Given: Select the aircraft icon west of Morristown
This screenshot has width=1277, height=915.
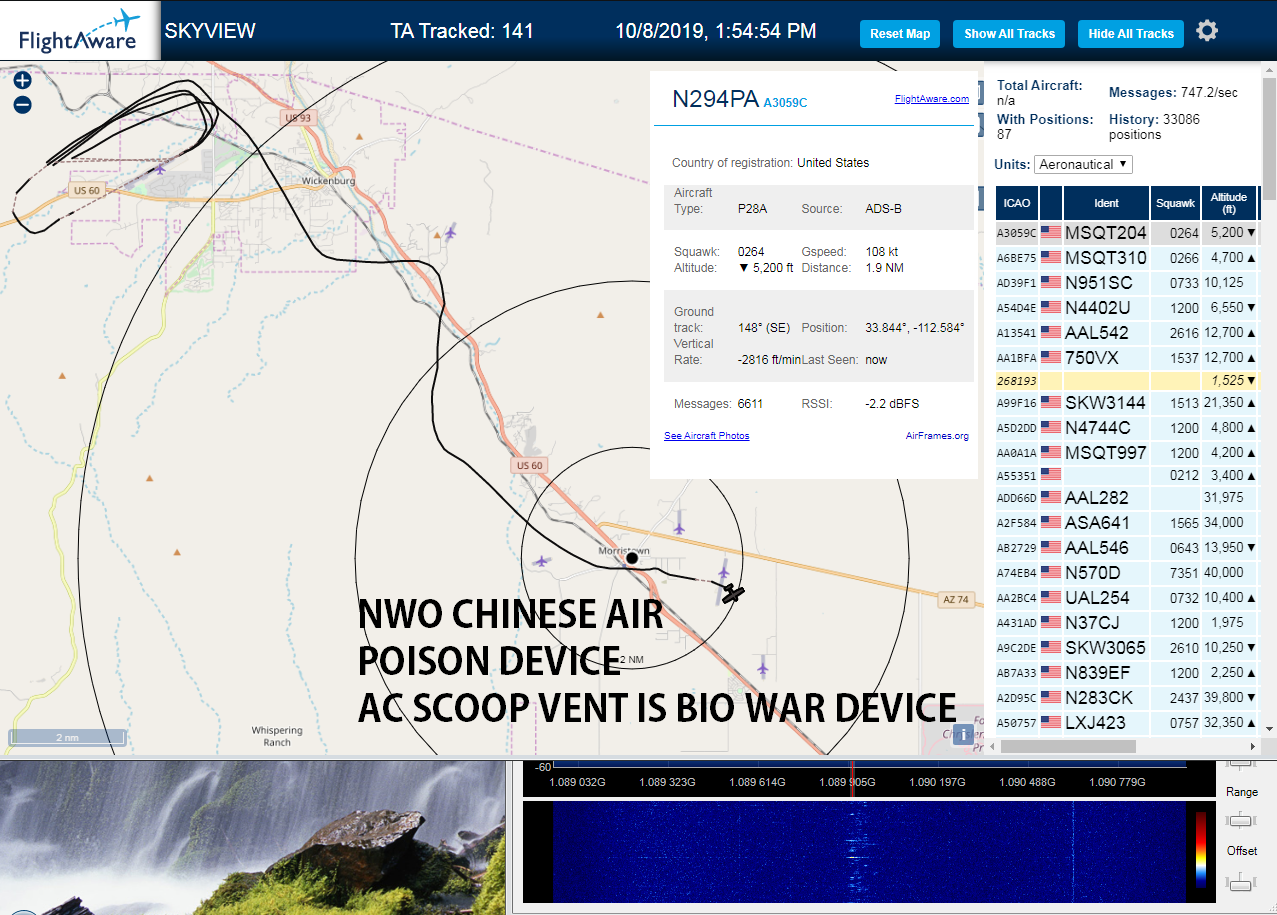Looking at the screenshot, I should (542, 560).
